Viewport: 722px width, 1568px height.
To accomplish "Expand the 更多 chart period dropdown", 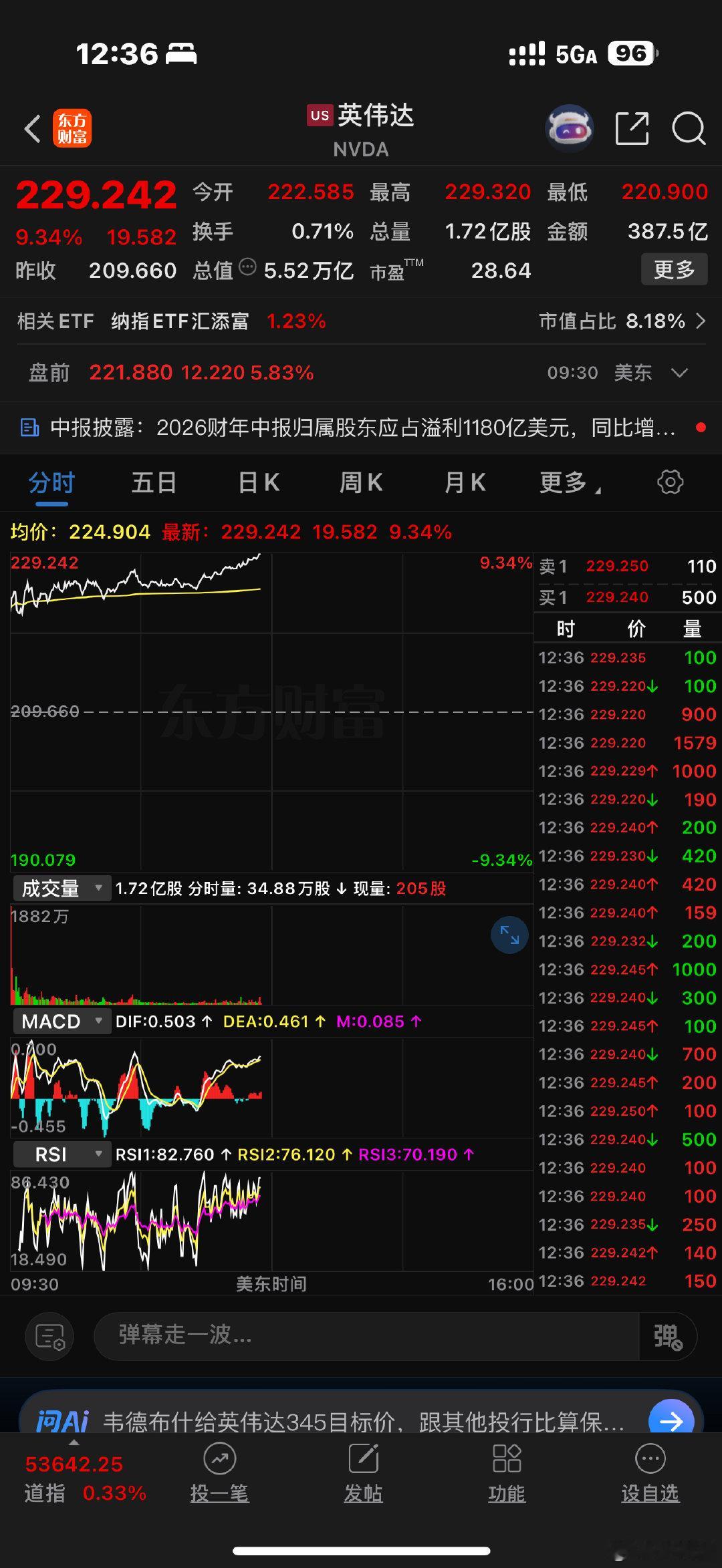I will click(570, 482).
